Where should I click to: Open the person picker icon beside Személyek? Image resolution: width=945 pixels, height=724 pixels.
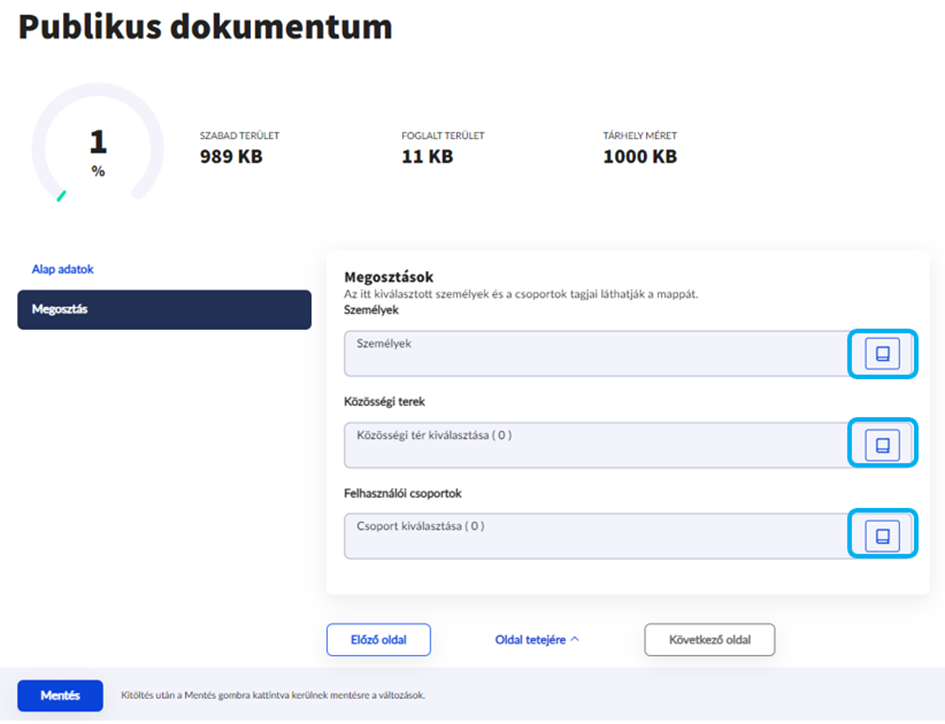(x=882, y=354)
